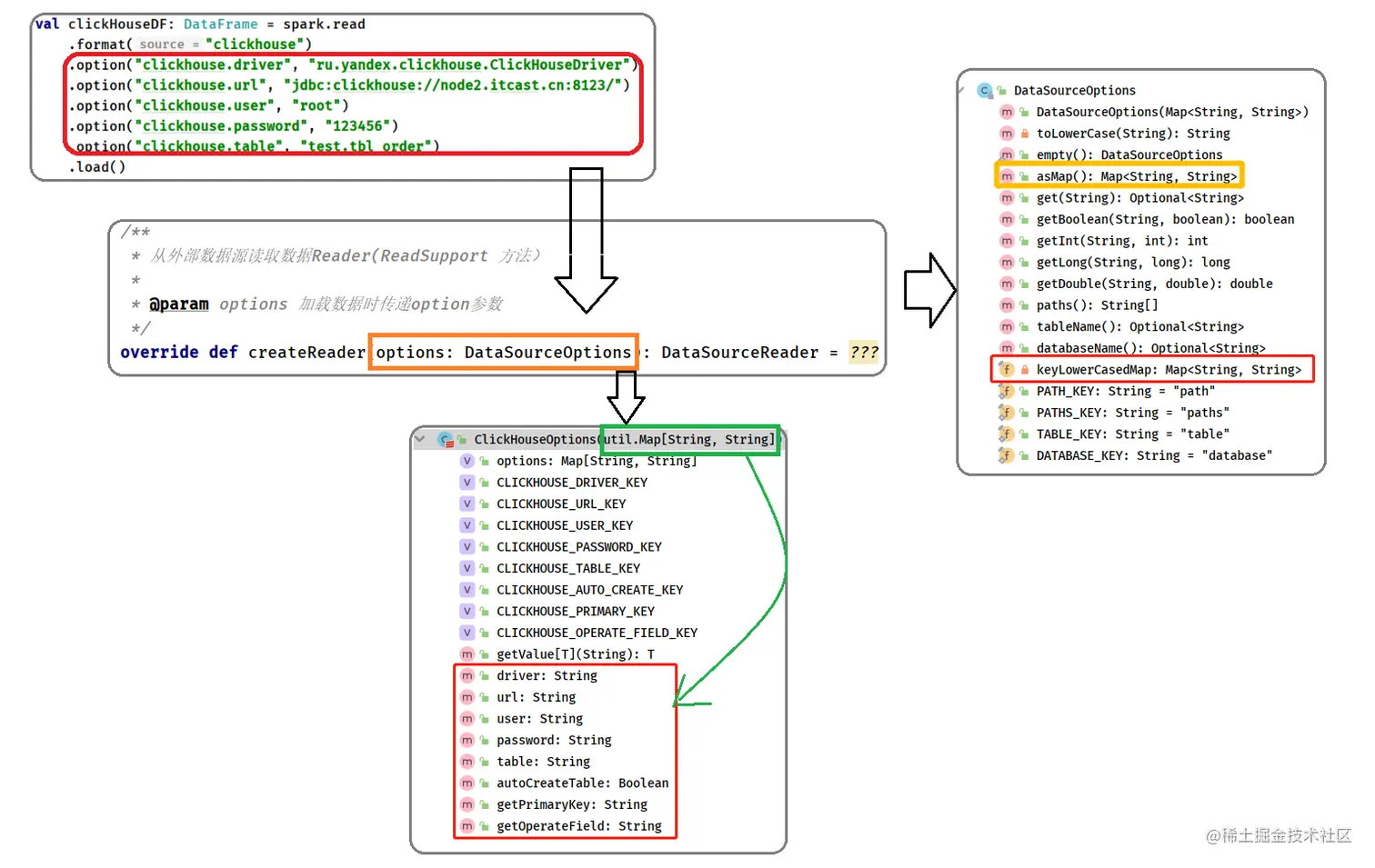Click the field icon beside PATH_KEY
Image resolution: width=1375 pixels, height=868 pixels.
point(1007,391)
